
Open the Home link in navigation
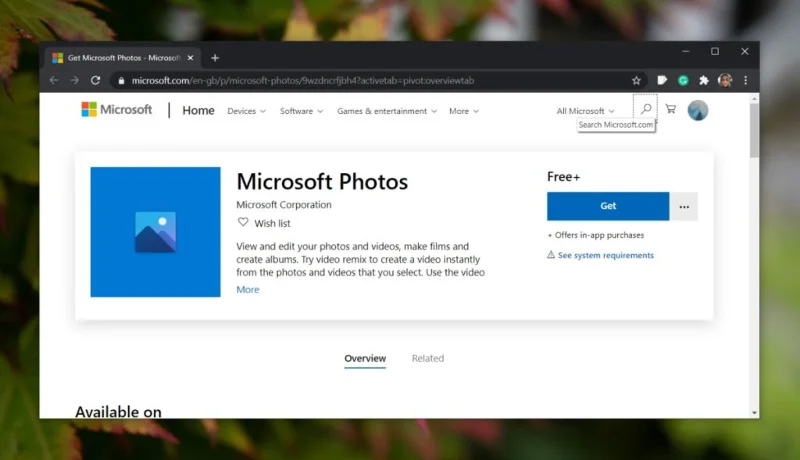click(198, 111)
